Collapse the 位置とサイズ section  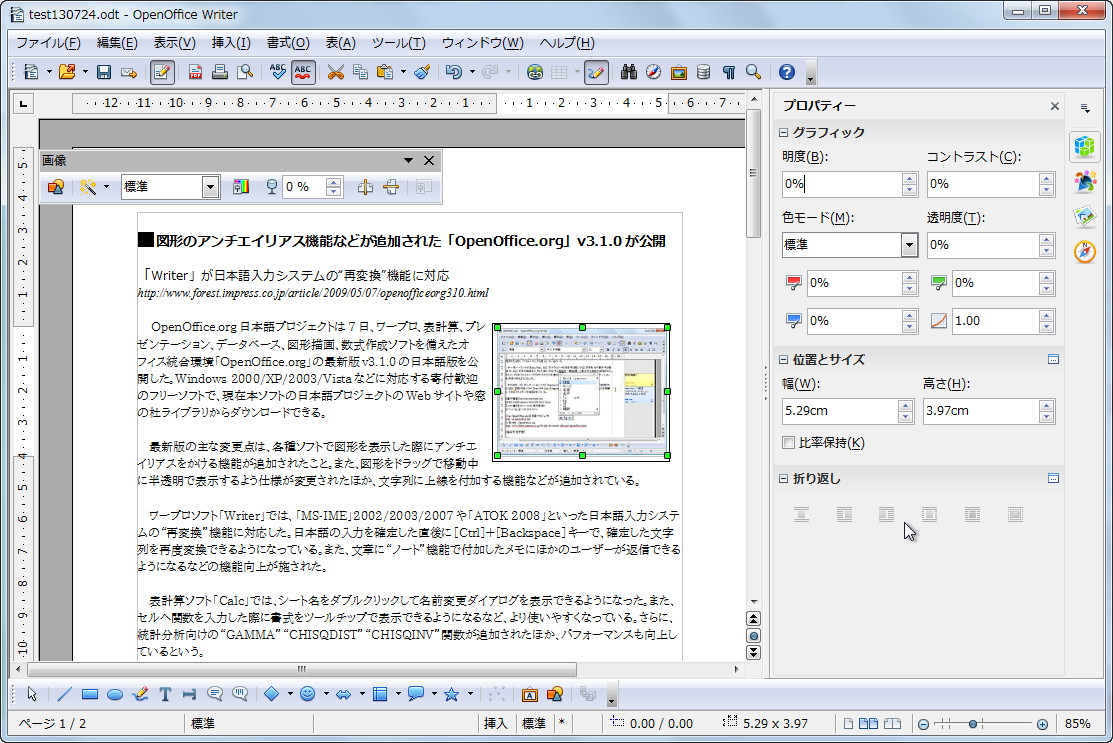tap(784, 360)
